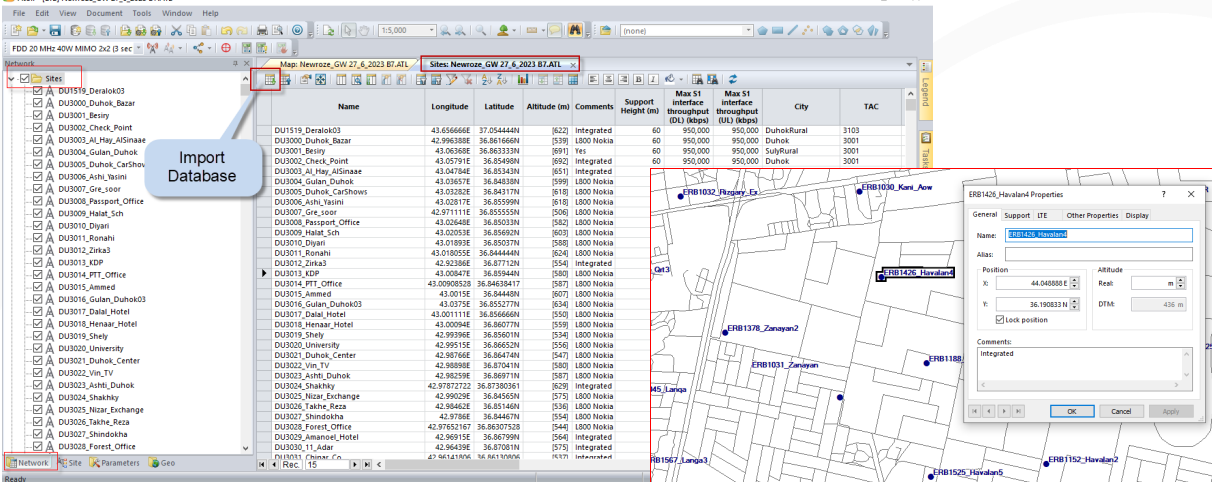
Task: Click the binoculars Find icon
Action: click(x=574, y=31)
